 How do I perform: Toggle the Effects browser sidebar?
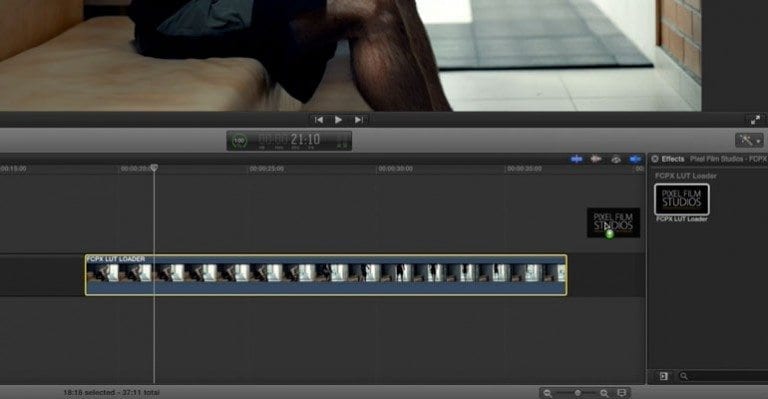click(x=663, y=376)
